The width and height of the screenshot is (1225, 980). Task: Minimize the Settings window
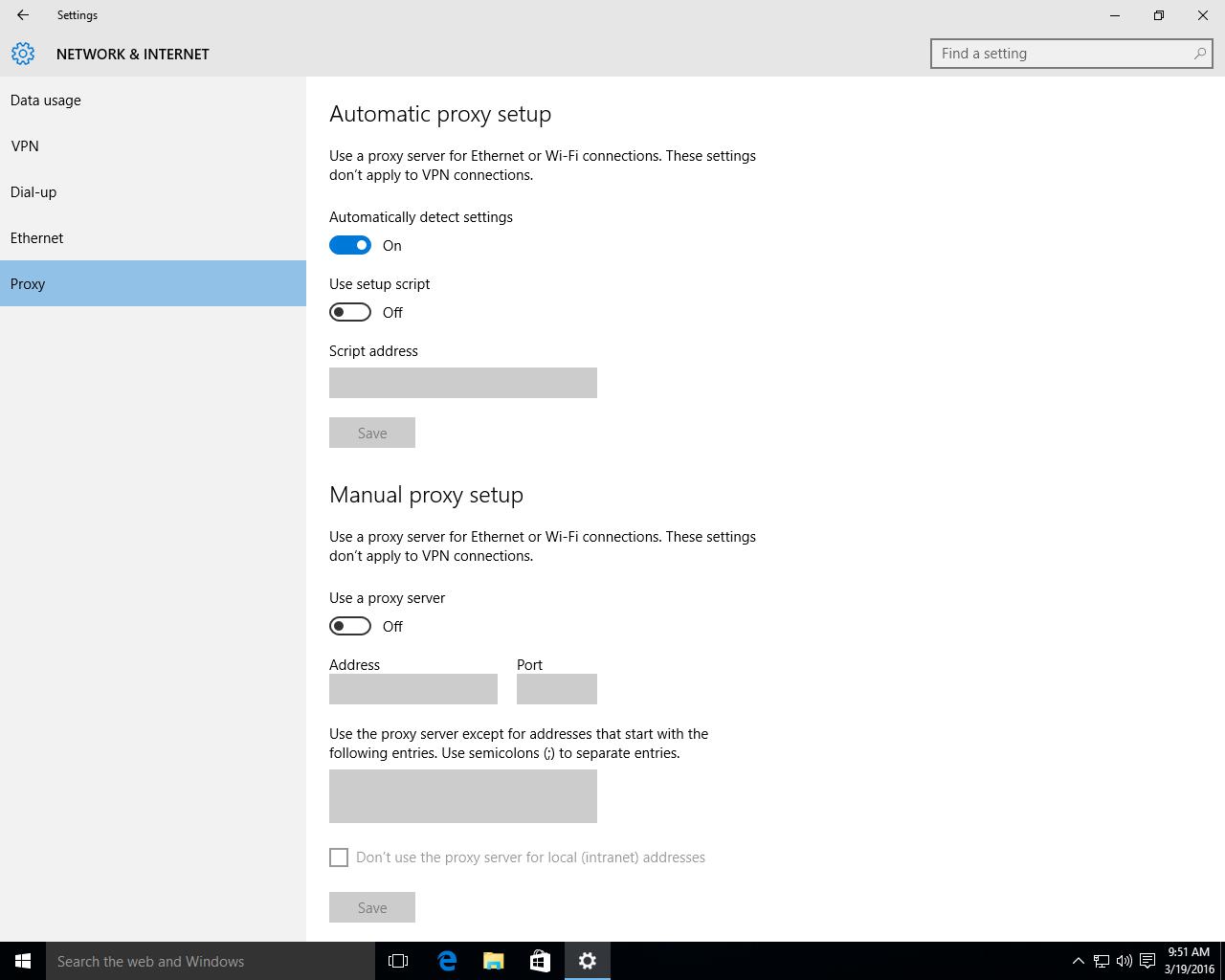pyautogui.click(x=1115, y=15)
